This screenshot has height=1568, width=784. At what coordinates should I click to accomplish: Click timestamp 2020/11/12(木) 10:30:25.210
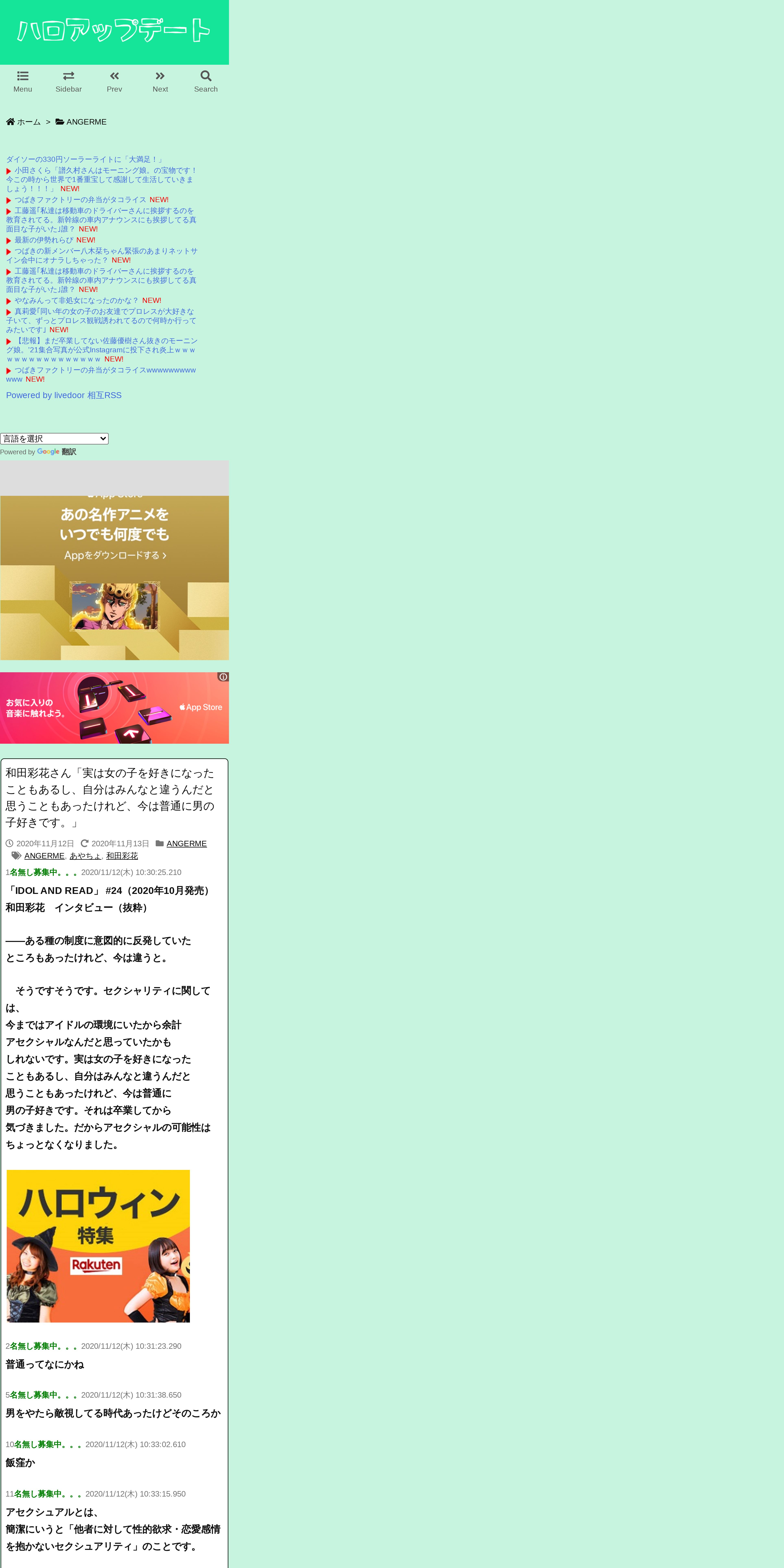(x=131, y=872)
